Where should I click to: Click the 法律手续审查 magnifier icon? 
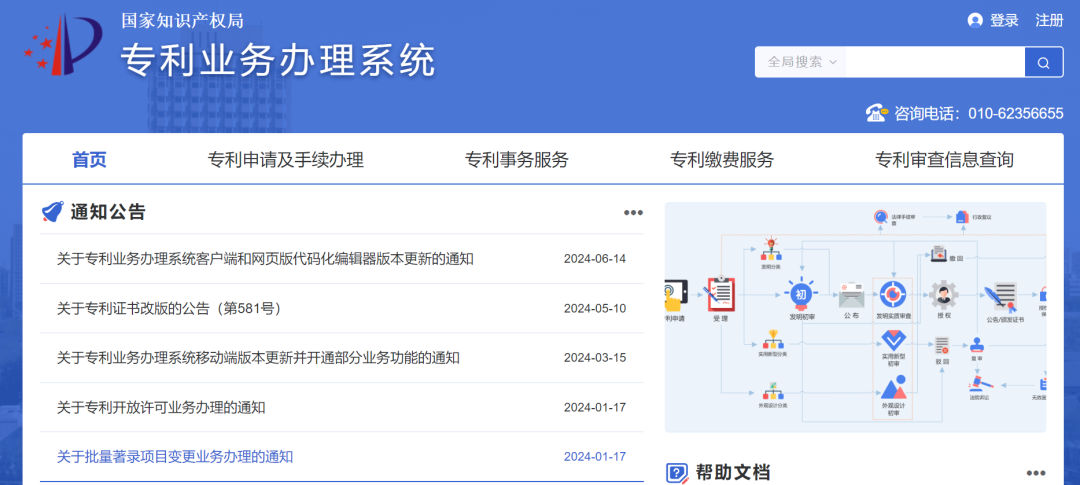click(x=880, y=216)
